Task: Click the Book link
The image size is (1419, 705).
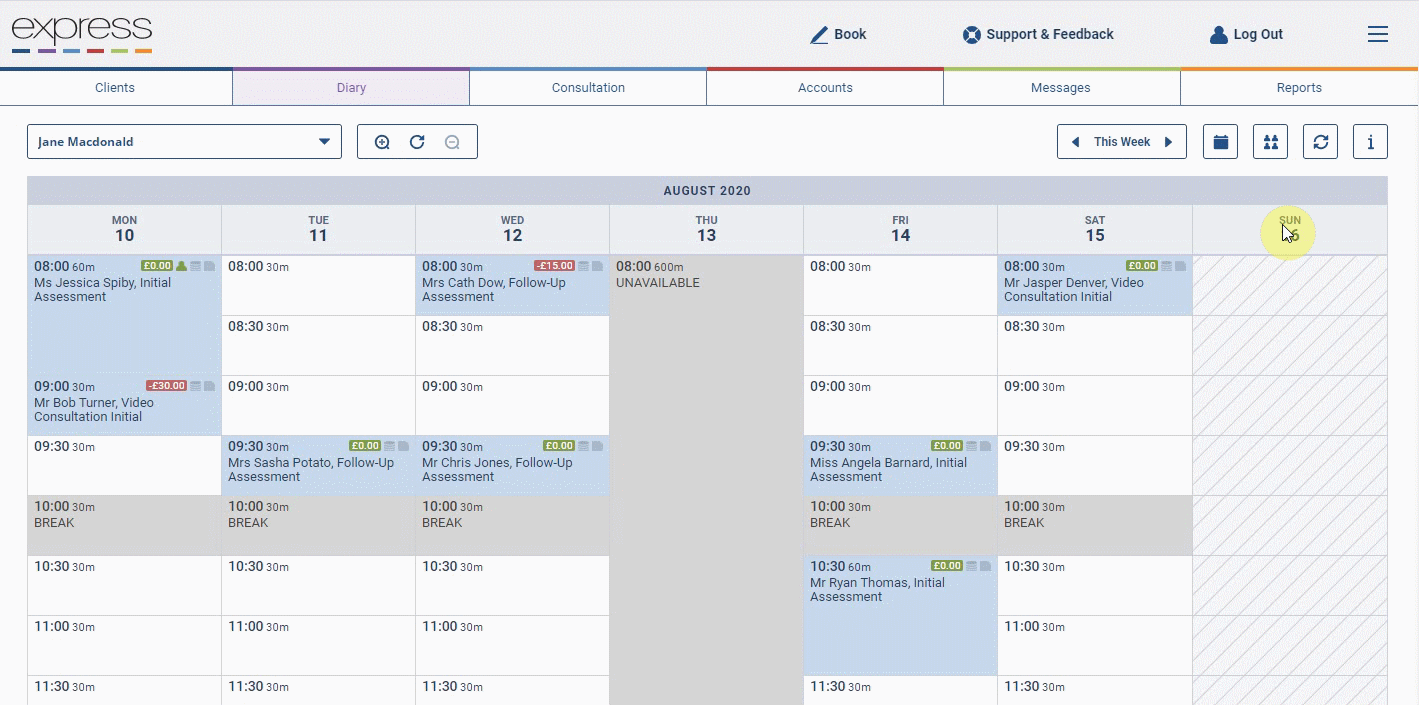Action: point(838,34)
